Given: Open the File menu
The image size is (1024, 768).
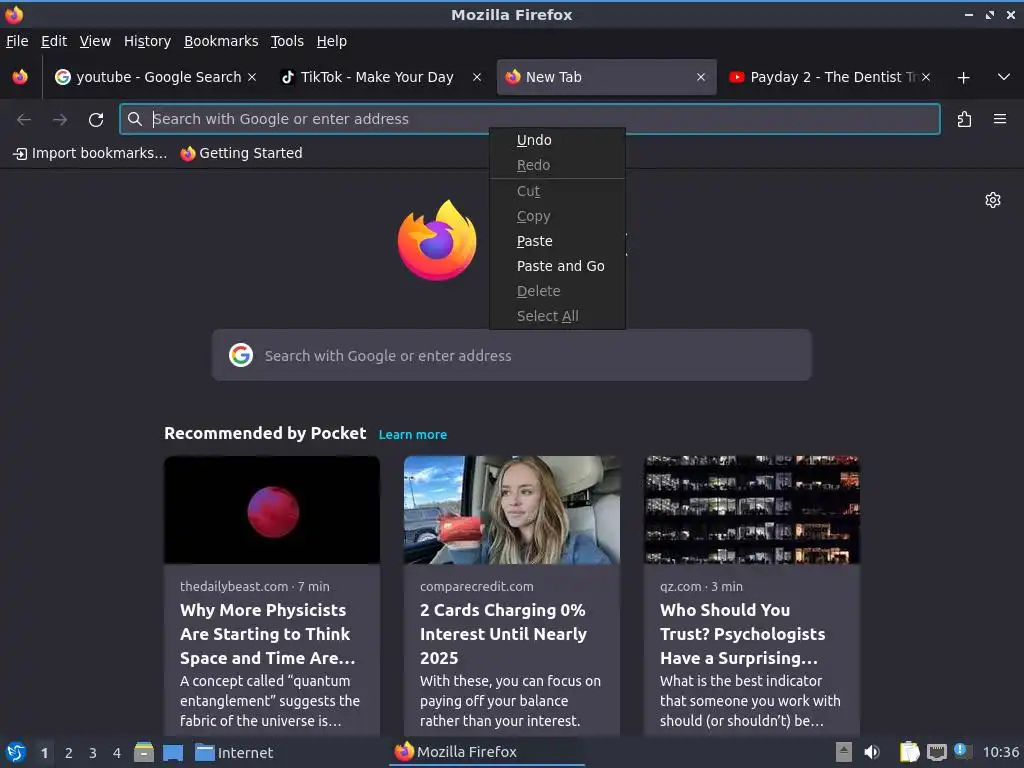Looking at the screenshot, I should (17, 41).
